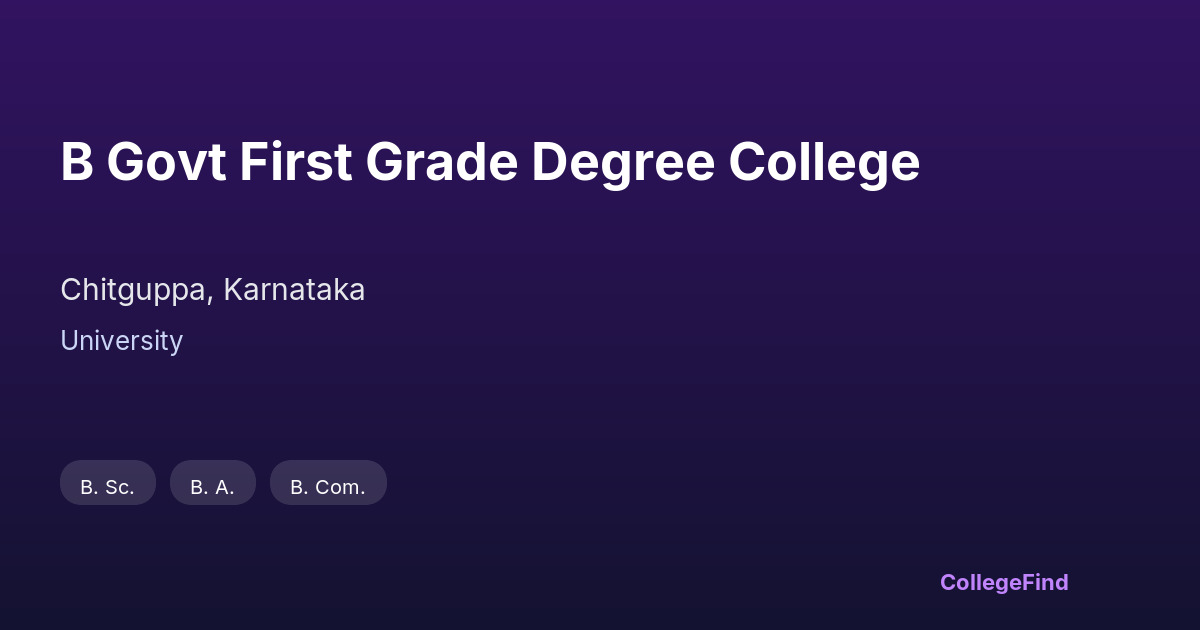Screen dimensions: 1200x630
Task: Click the word "Grade" in heading
Action: coord(441,162)
